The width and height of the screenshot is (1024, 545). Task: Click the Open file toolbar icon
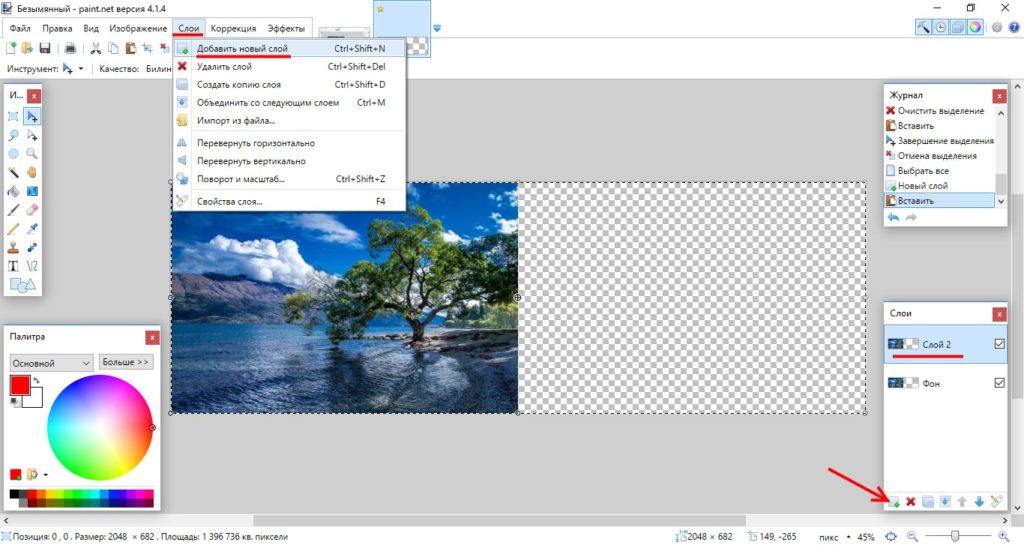pyautogui.click(x=27, y=48)
